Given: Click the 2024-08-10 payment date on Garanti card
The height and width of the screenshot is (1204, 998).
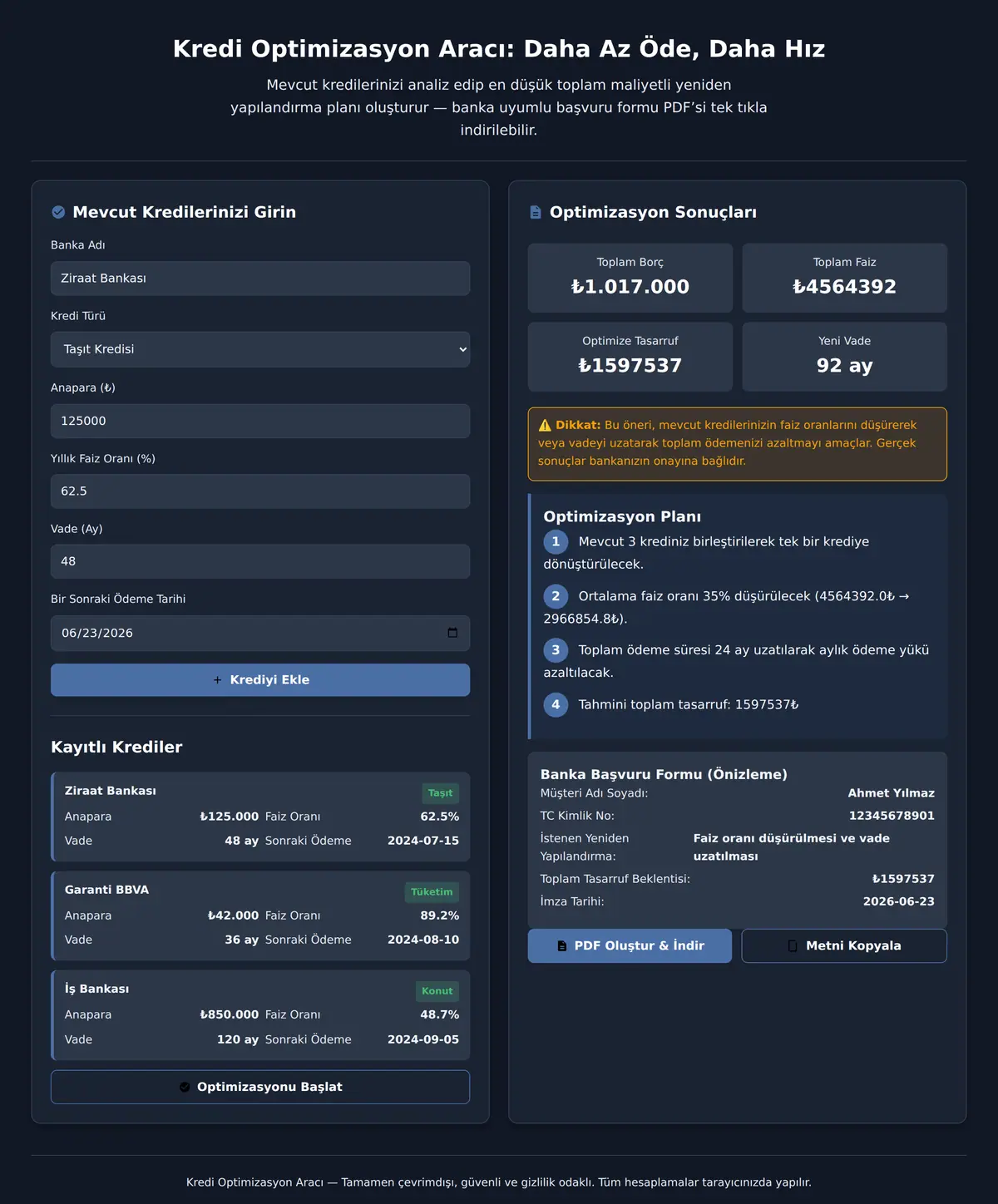Looking at the screenshot, I should coord(423,940).
